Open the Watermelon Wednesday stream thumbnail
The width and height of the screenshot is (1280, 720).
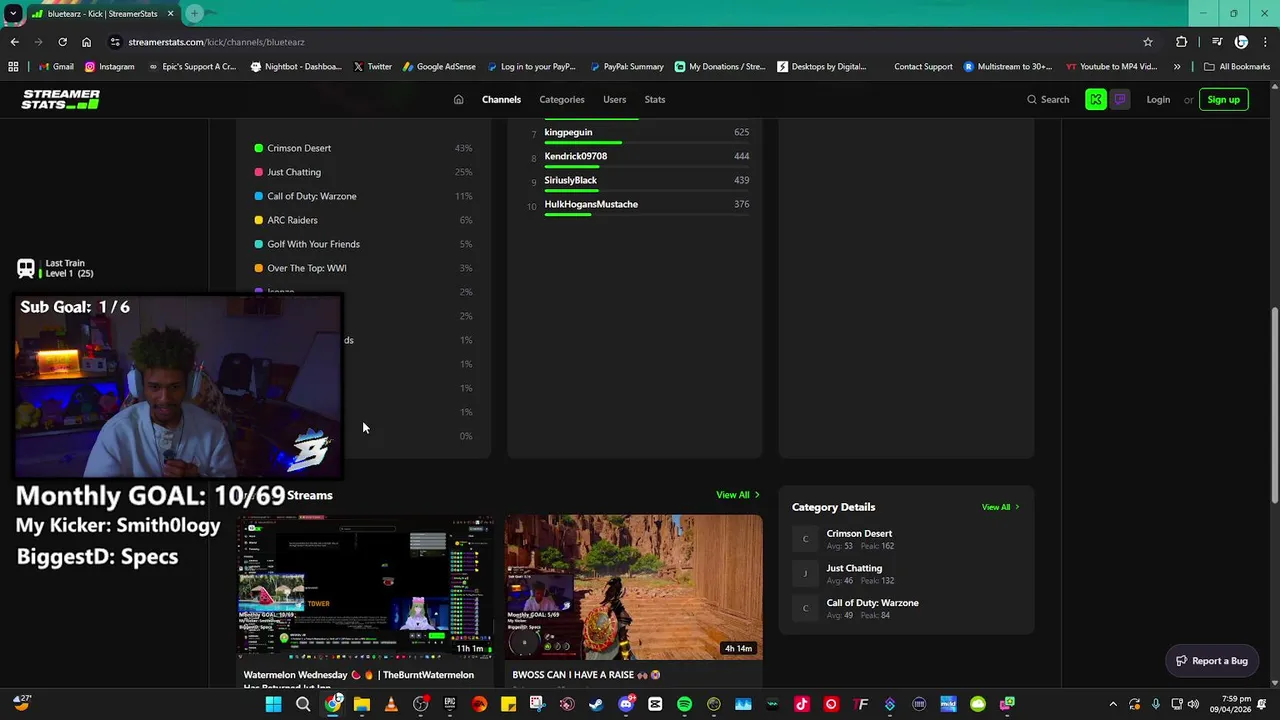tap(365, 586)
